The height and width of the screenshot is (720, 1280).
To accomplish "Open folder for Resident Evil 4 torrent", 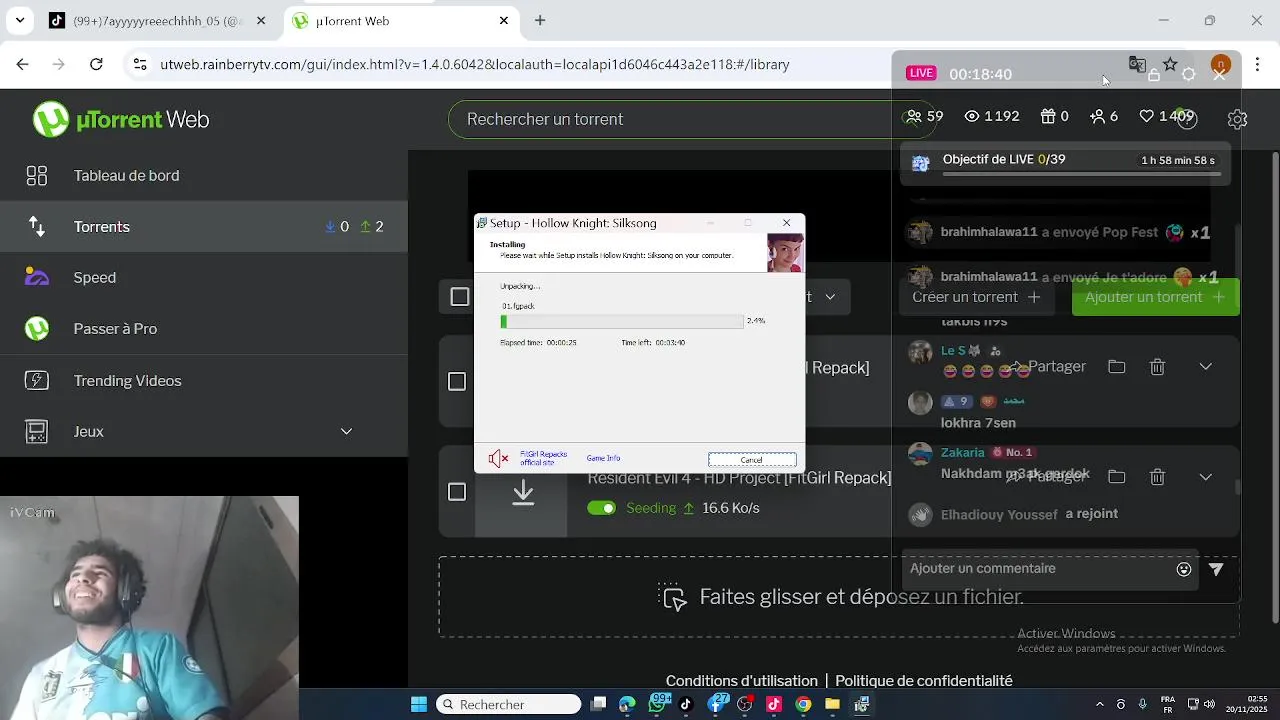I will point(1117,477).
